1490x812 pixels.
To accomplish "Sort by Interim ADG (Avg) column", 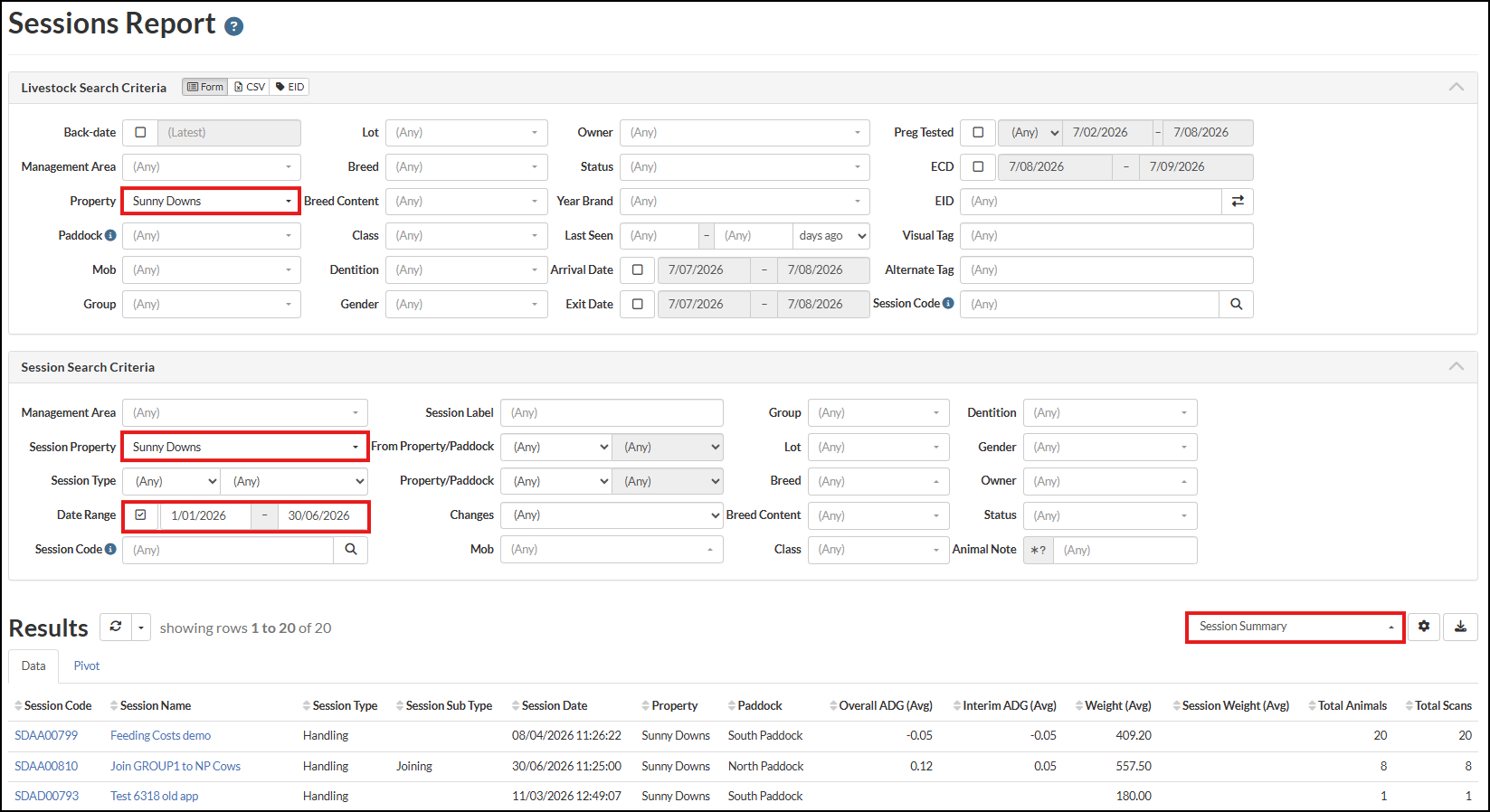I will pyautogui.click(x=1005, y=705).
